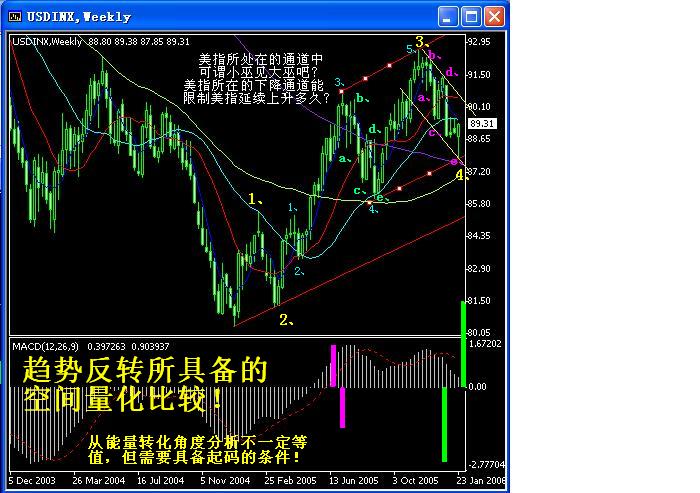Click the 5 Nov 2004 date label
The height and width of the screenshot is (493, 700).
point(225,481)
